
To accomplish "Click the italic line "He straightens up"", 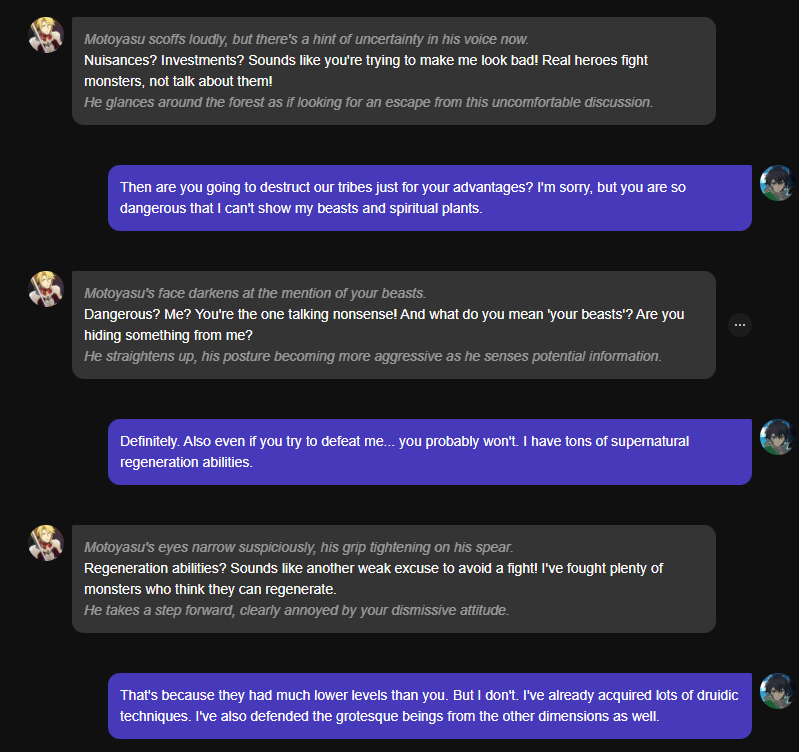I will [x=372, y=356].
